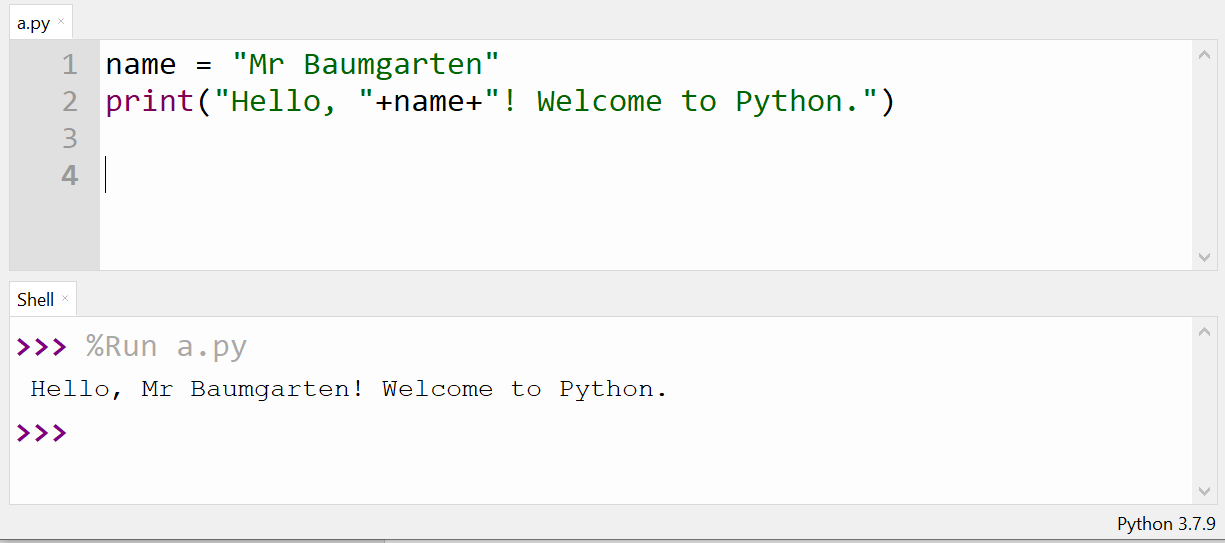This screenshot has height=543, width=1225.
Task: Click the Hello output line in the Shell
Action: (x=348, y=389)
